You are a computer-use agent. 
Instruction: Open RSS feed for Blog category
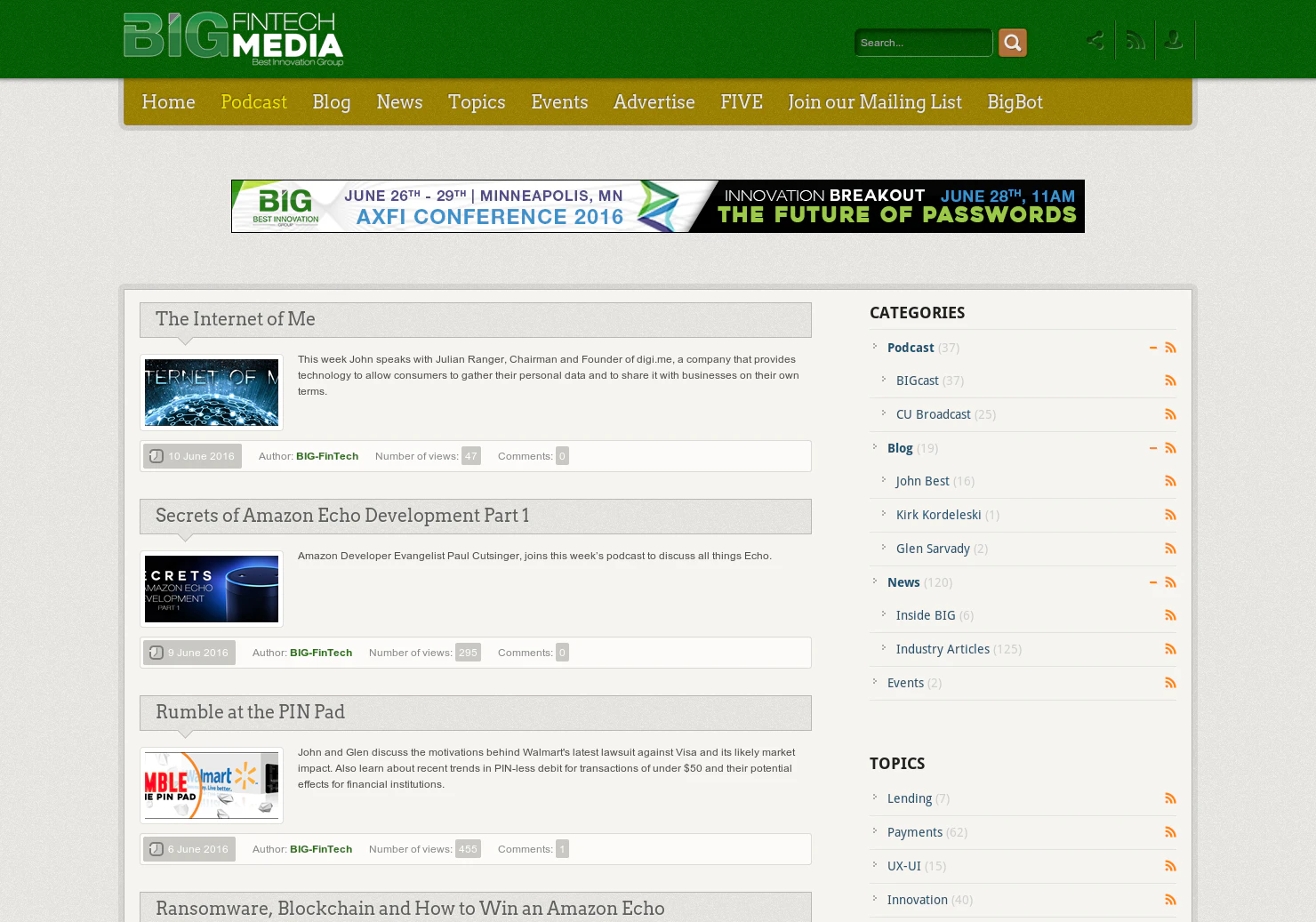coord(1170,448)
